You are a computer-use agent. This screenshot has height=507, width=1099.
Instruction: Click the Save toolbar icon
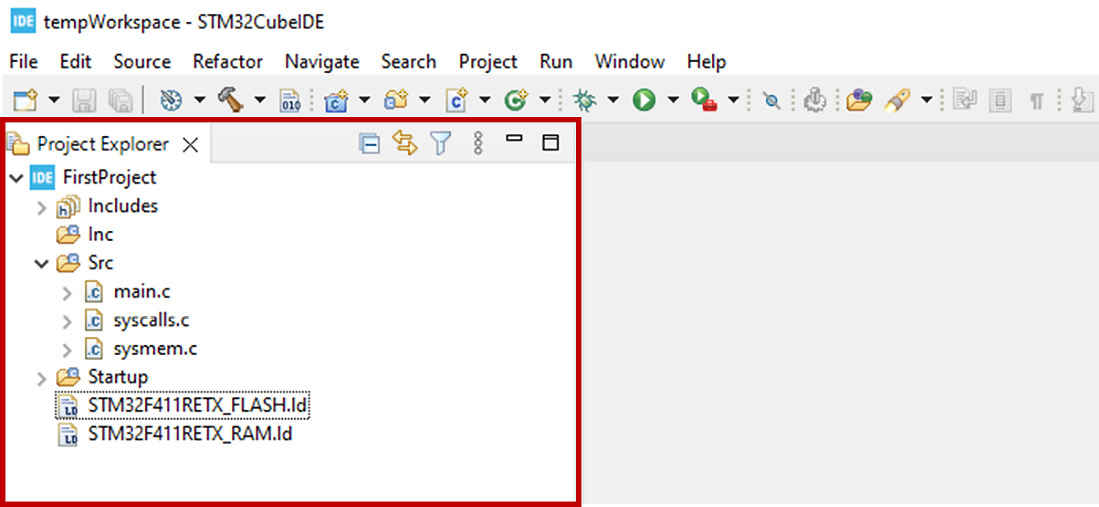(85, 100)
